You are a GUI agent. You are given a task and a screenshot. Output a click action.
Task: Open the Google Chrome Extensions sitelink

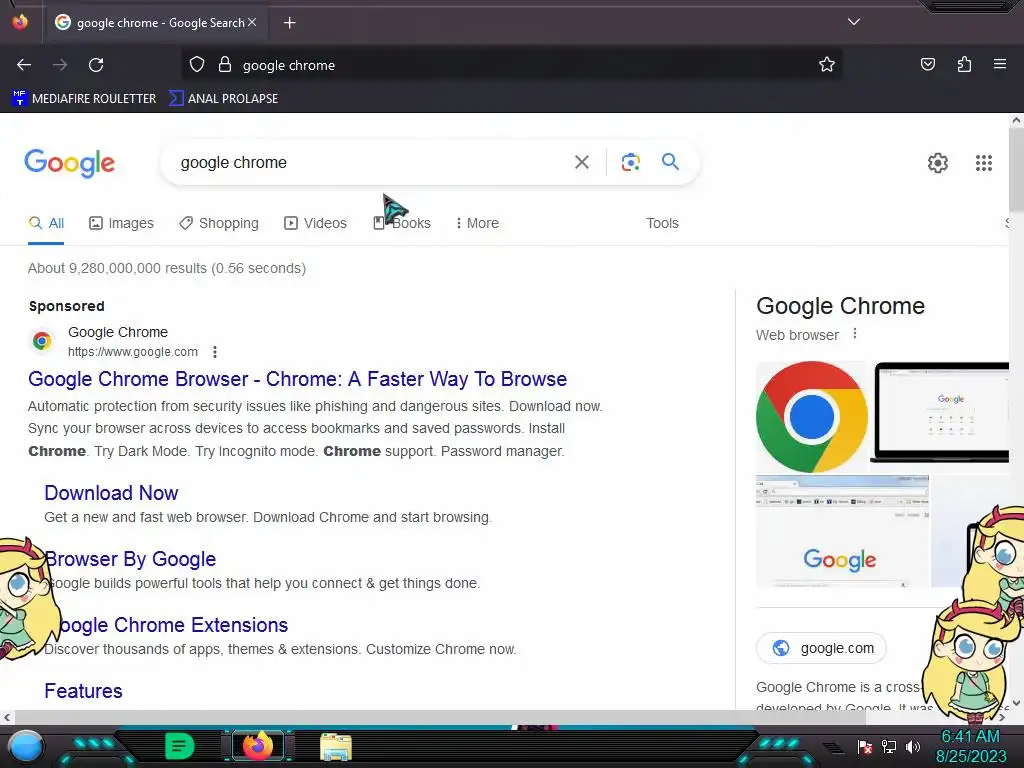click(166, 625)
